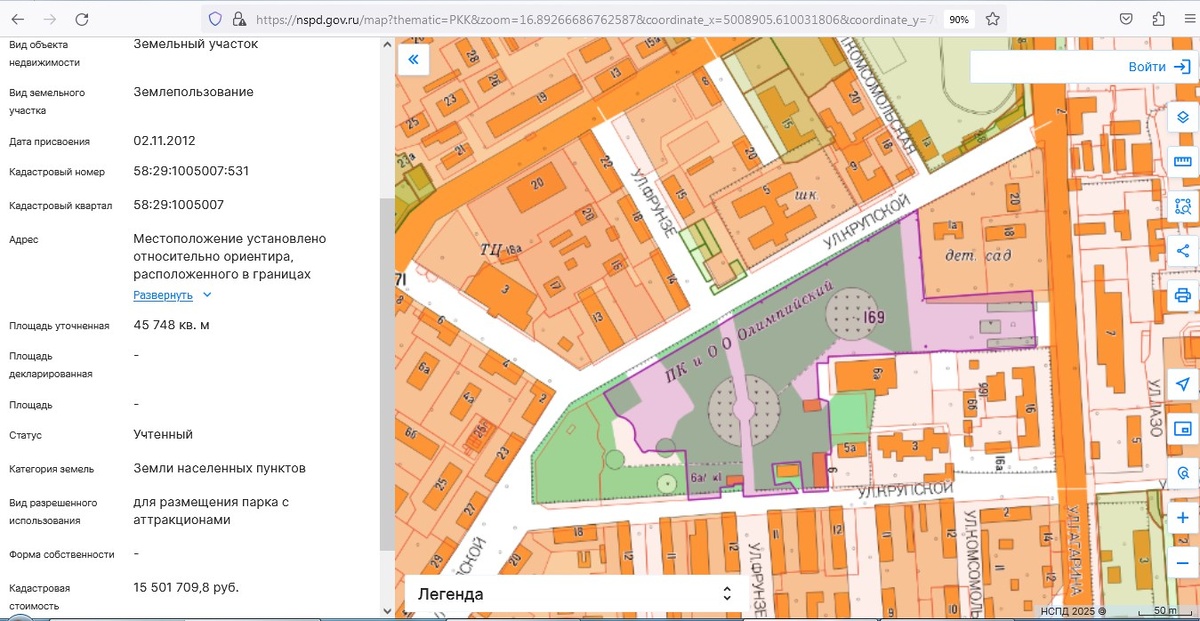Image resolution: width=1200 pixels, height=621 pixels.
Task: Click the УЛ.ФРУНЗЕ street label above the park
Action: (654, 205)
